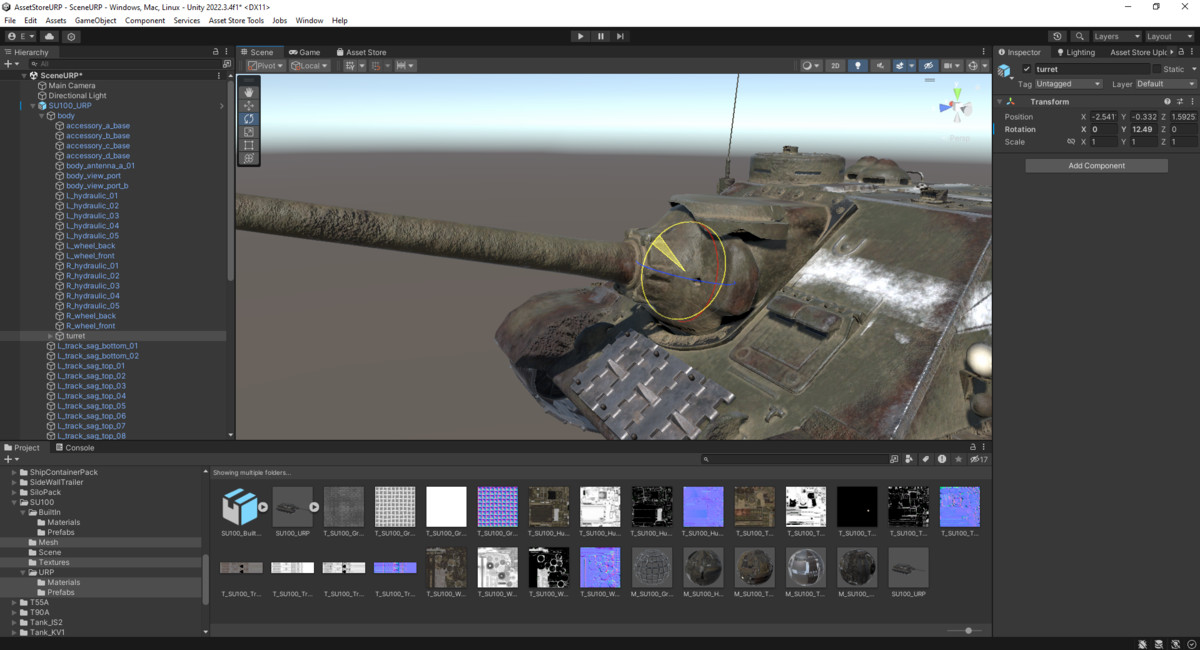The width and height of the screenshot is (1200, 650).
Task: Switch to the Console tab
Action: point(74,448)
